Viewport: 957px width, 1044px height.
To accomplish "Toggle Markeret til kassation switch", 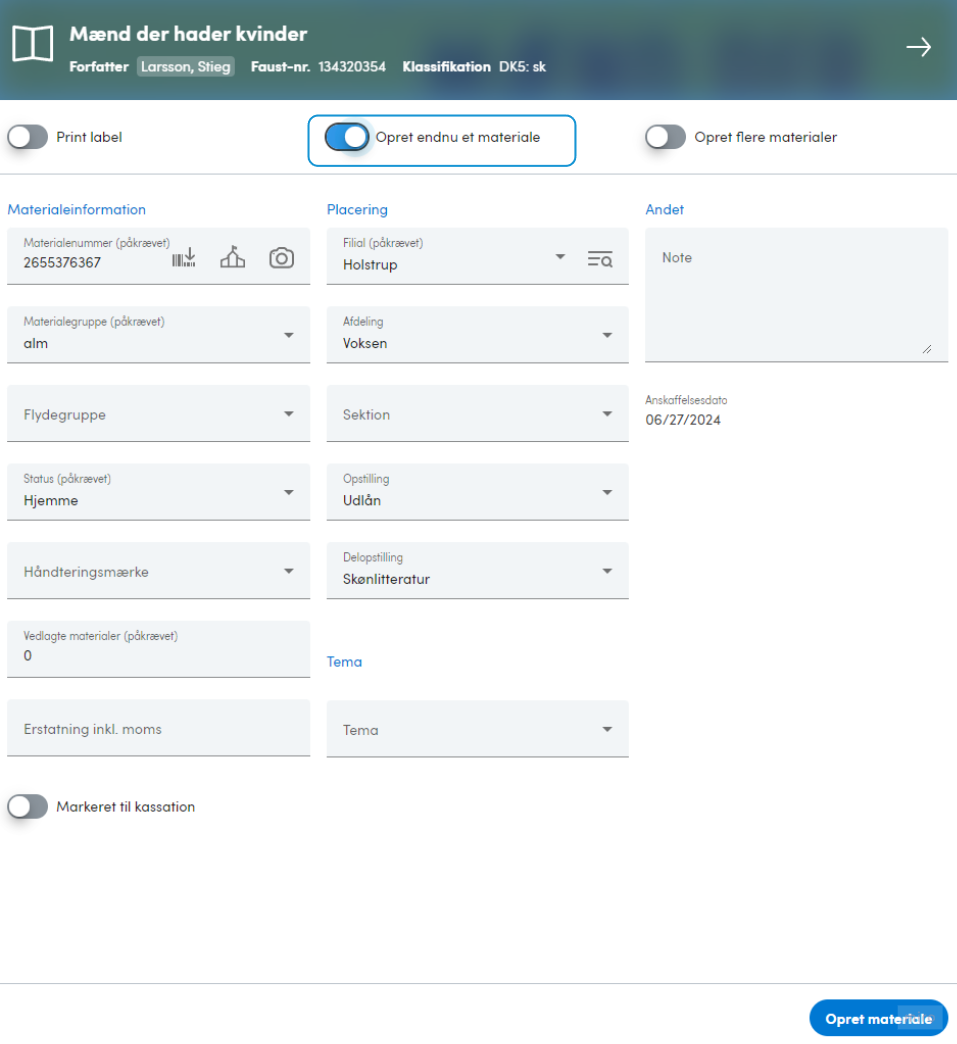I will click(27, 807).
